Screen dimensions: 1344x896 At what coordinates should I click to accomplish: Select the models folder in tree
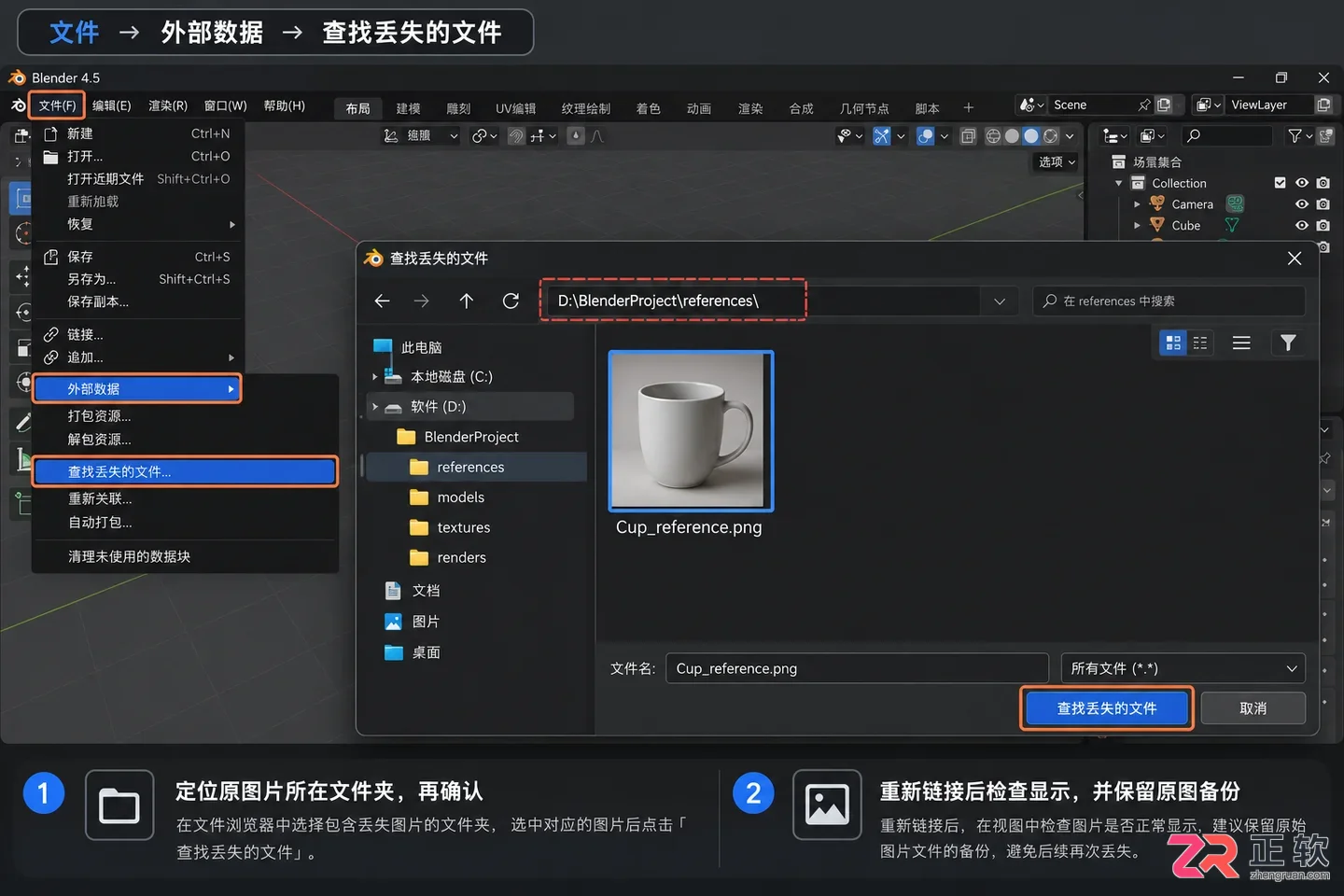[x=461, y=497]
